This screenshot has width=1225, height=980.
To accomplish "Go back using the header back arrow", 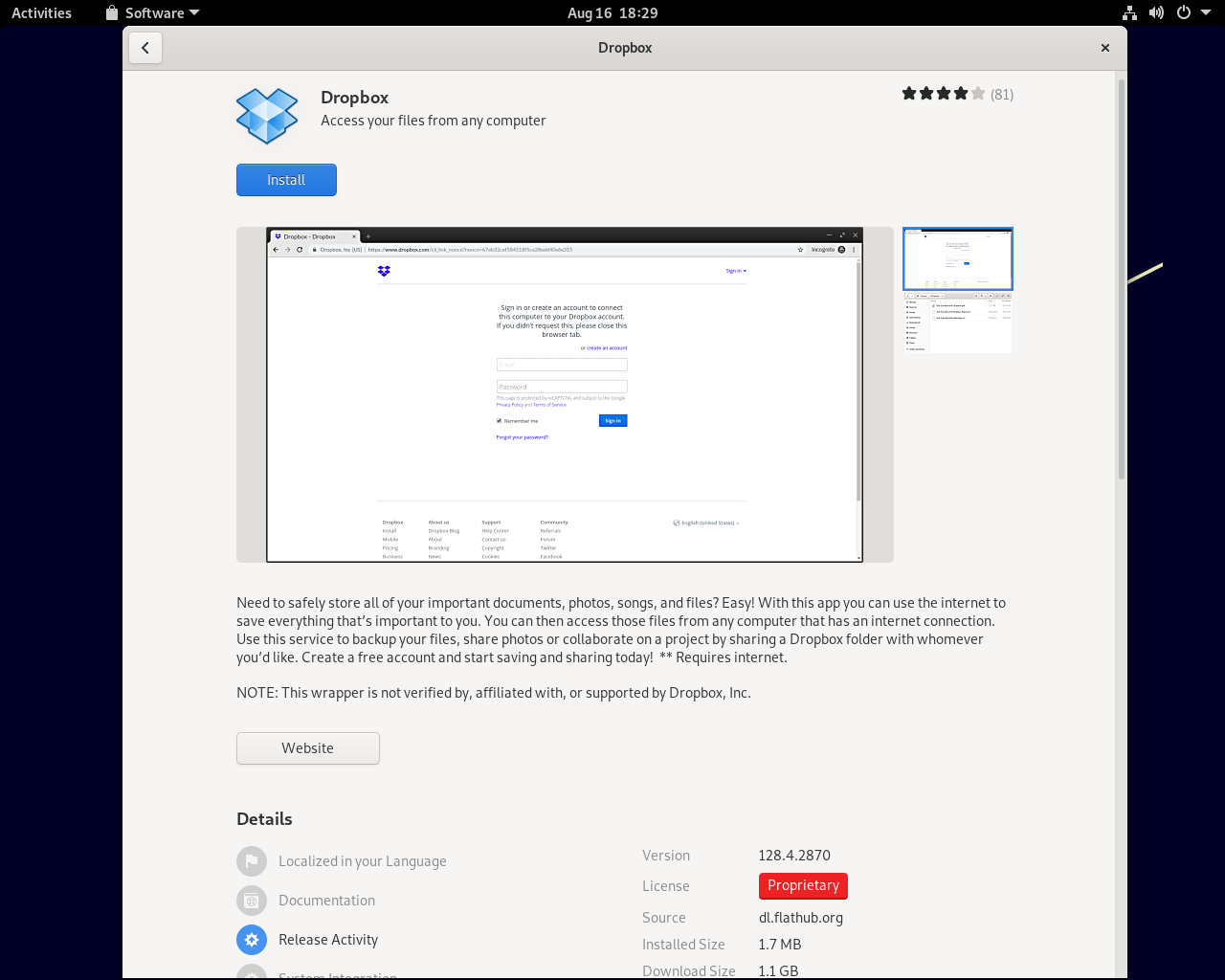I will click(x=145, y=48).
